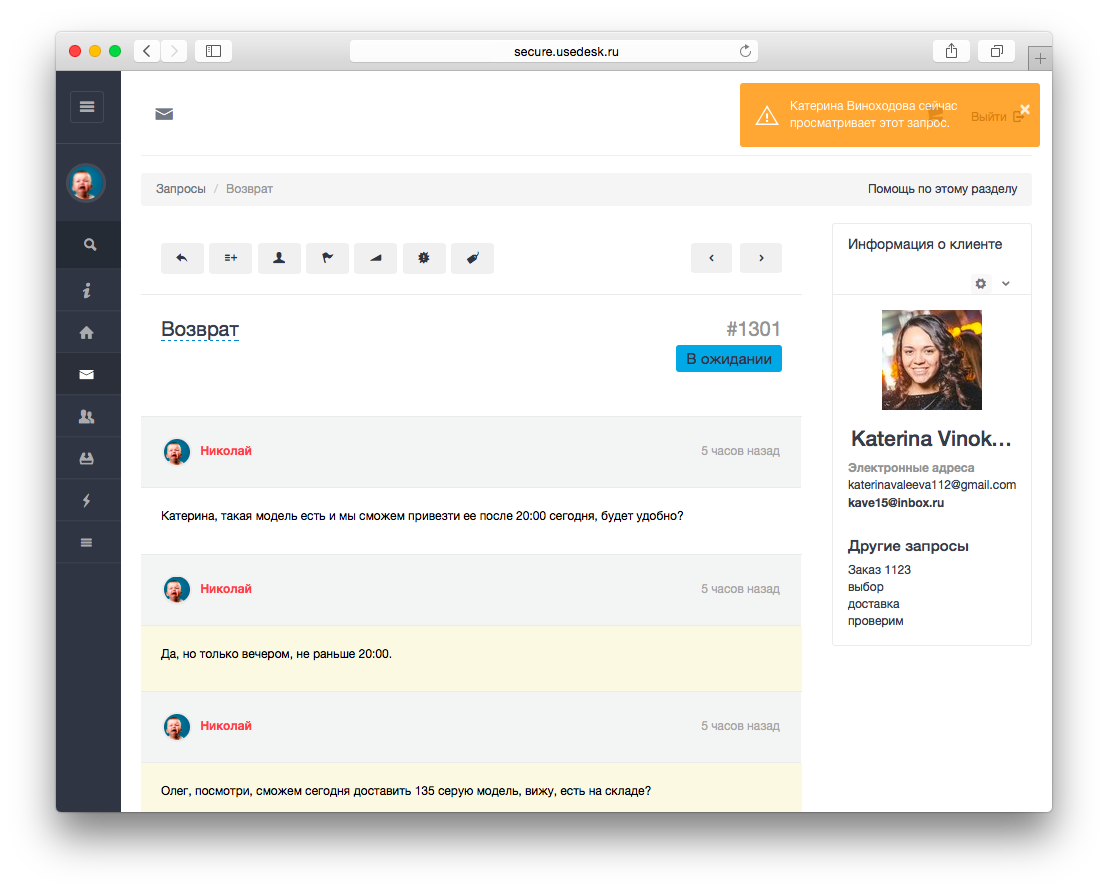The width and height of the screenshot is (1108, 892).
Task: Open the clients people icon in sidebar
Action: [86, 416]
